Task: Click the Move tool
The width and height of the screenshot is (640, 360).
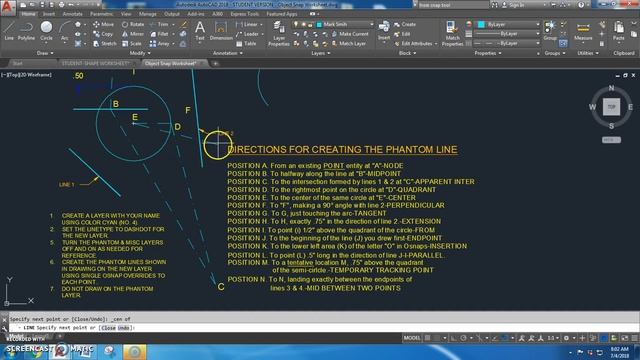Action: click(x=103, y=24)
